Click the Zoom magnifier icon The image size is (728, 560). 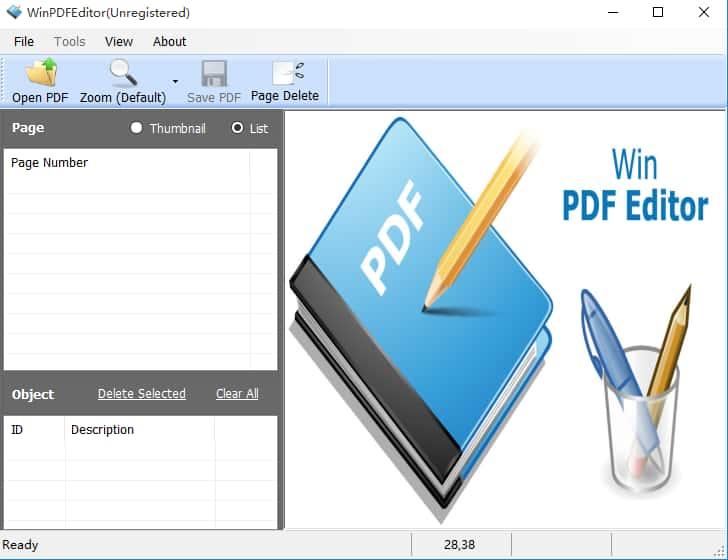coord(123,72)
